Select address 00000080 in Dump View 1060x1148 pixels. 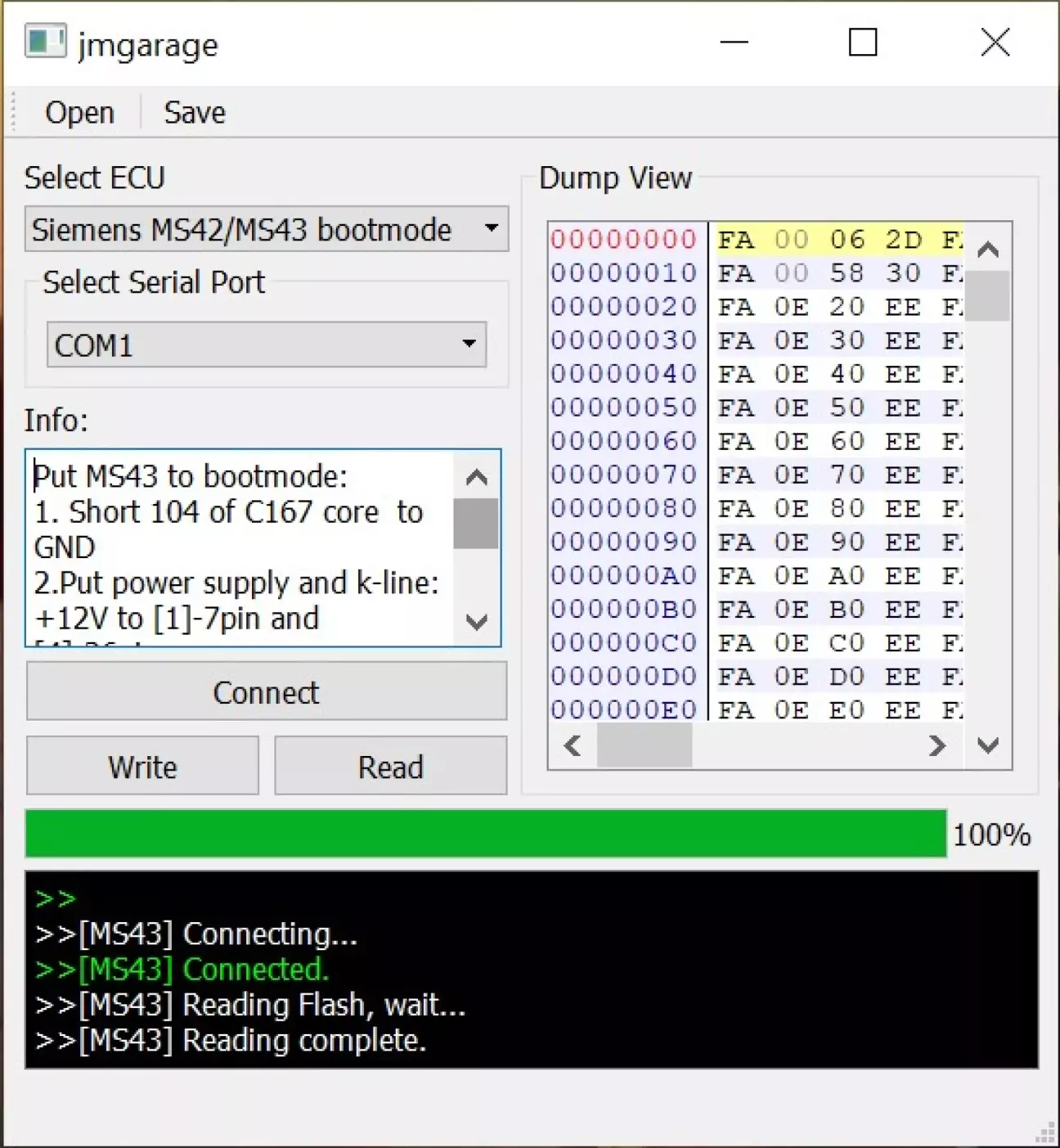tap(623, 507)
